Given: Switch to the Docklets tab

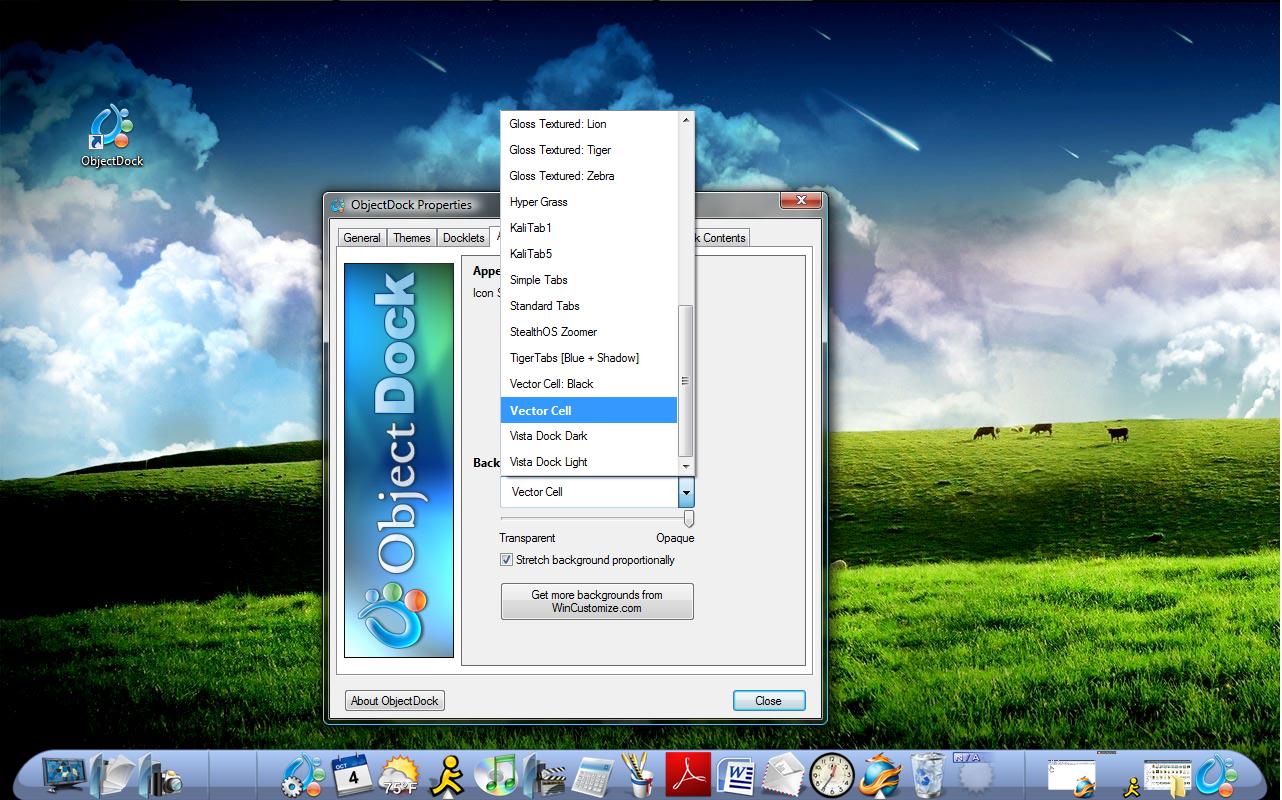Looking at the screenshot, I should (463, 238).
